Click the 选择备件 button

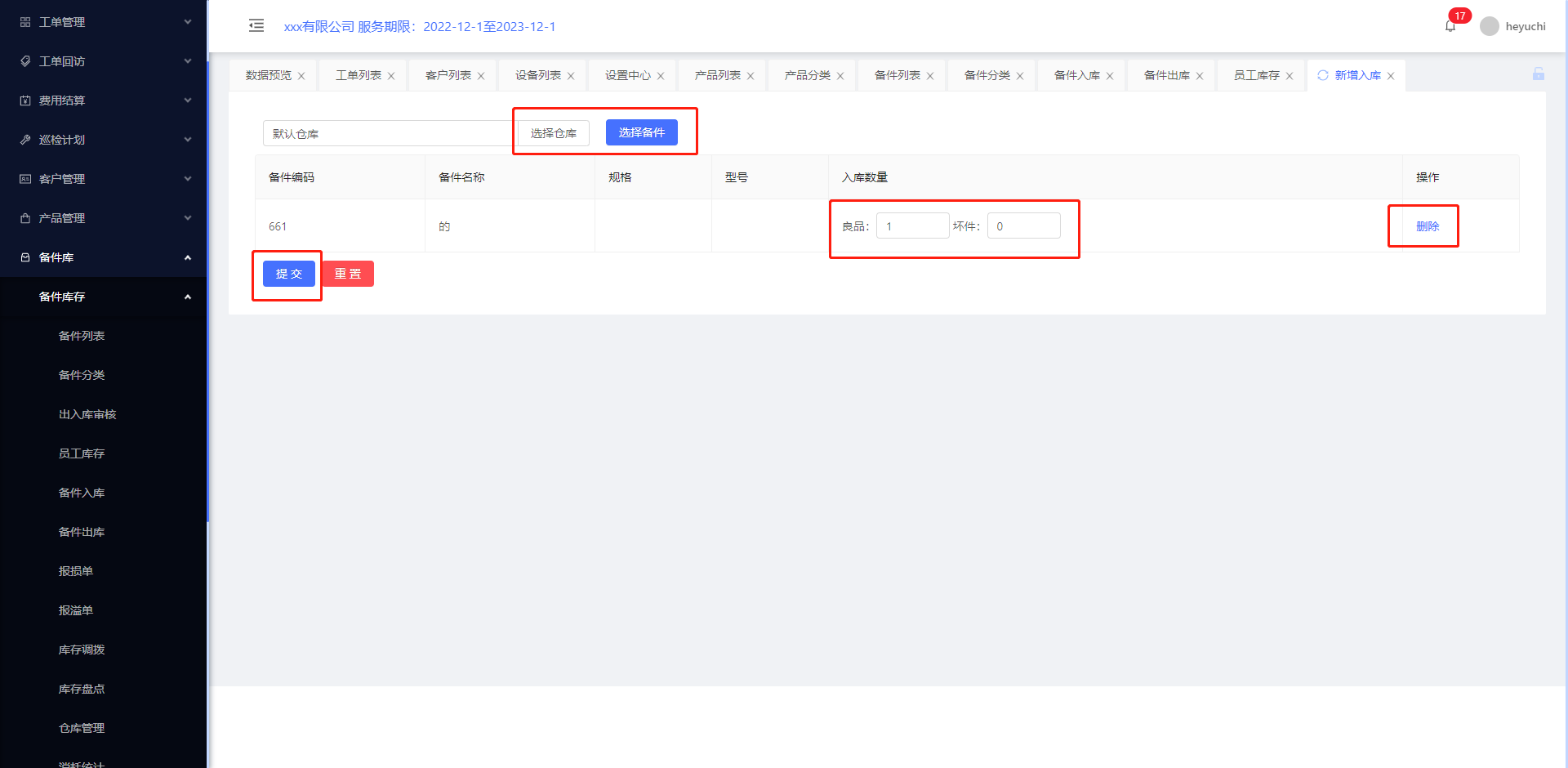[641, 132]
